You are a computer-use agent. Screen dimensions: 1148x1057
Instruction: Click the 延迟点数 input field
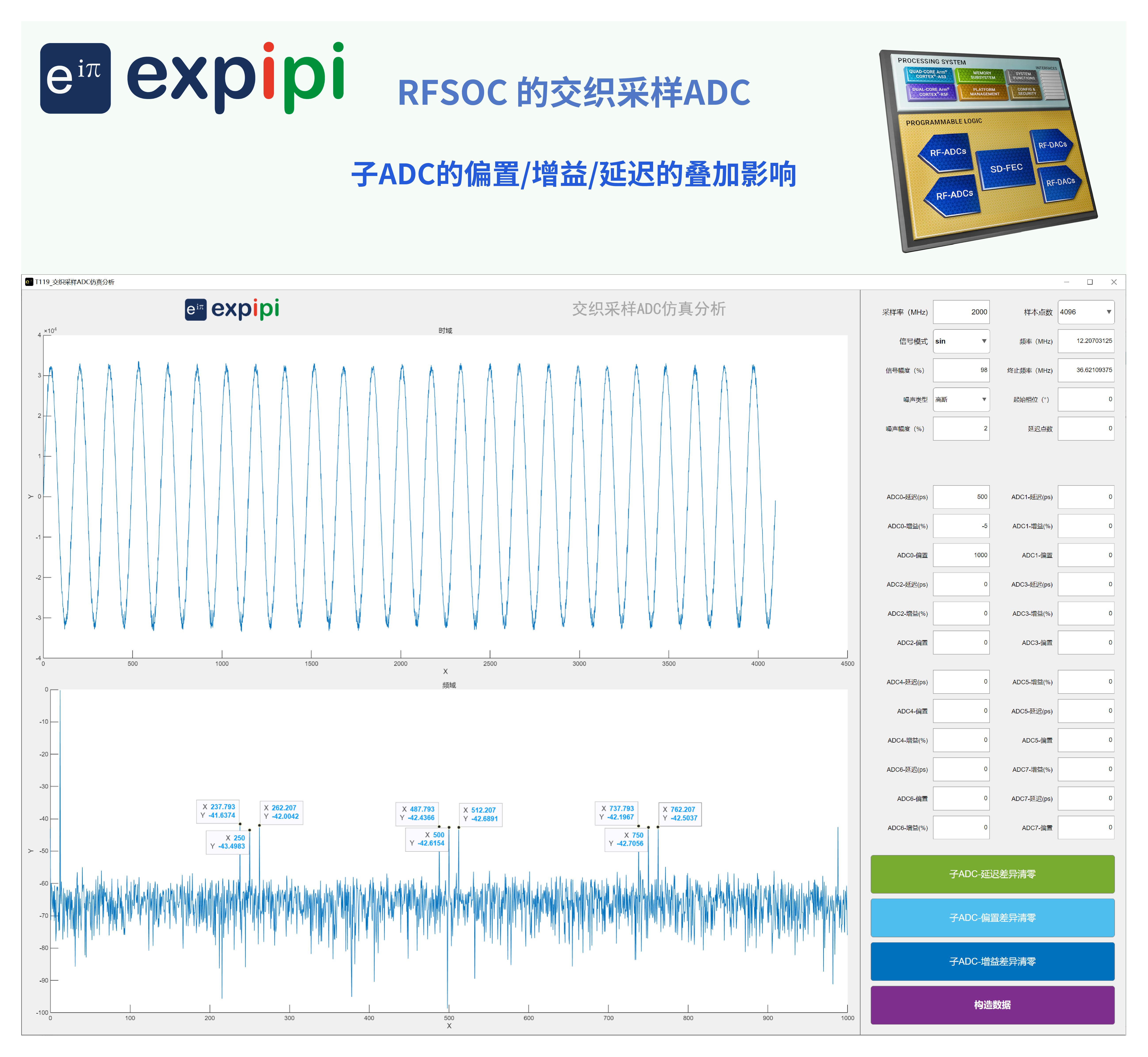coord(1086,429)
